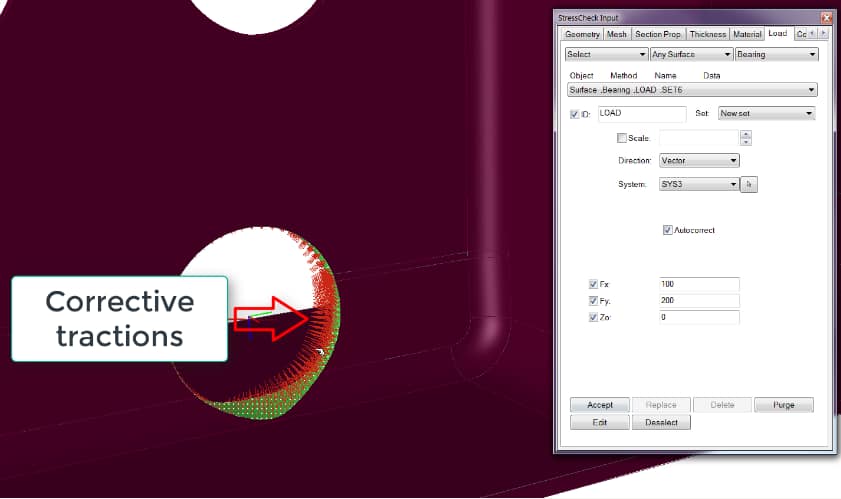The image size is (841, 499).
Task: Open the Direction dropdown set to Vector
Action: (x=699, y=160)
